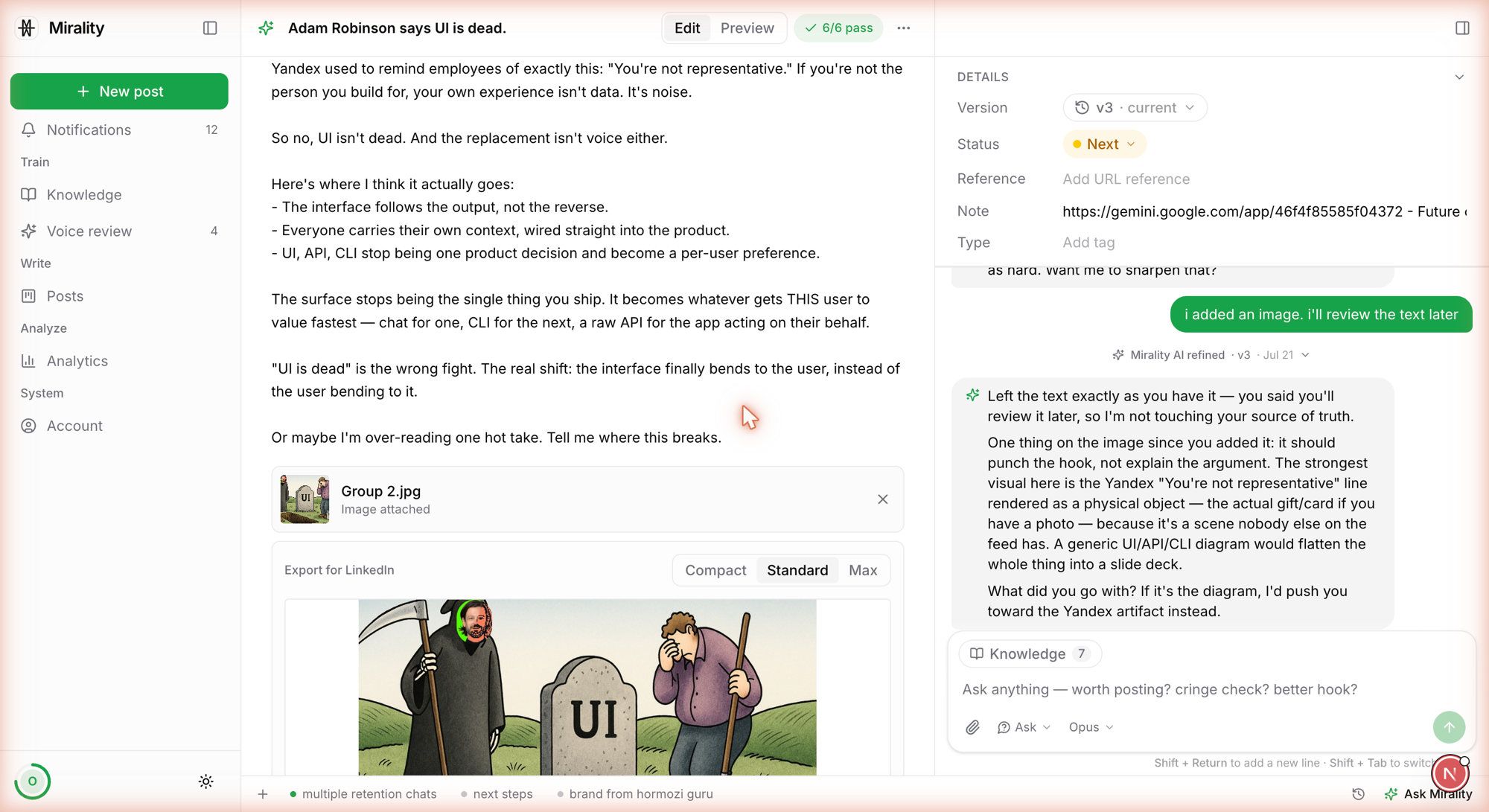Image resolution: width=1489 pixels, height=812 pixels.
Task: Click the grim reaper preview image
Action: 587,688
